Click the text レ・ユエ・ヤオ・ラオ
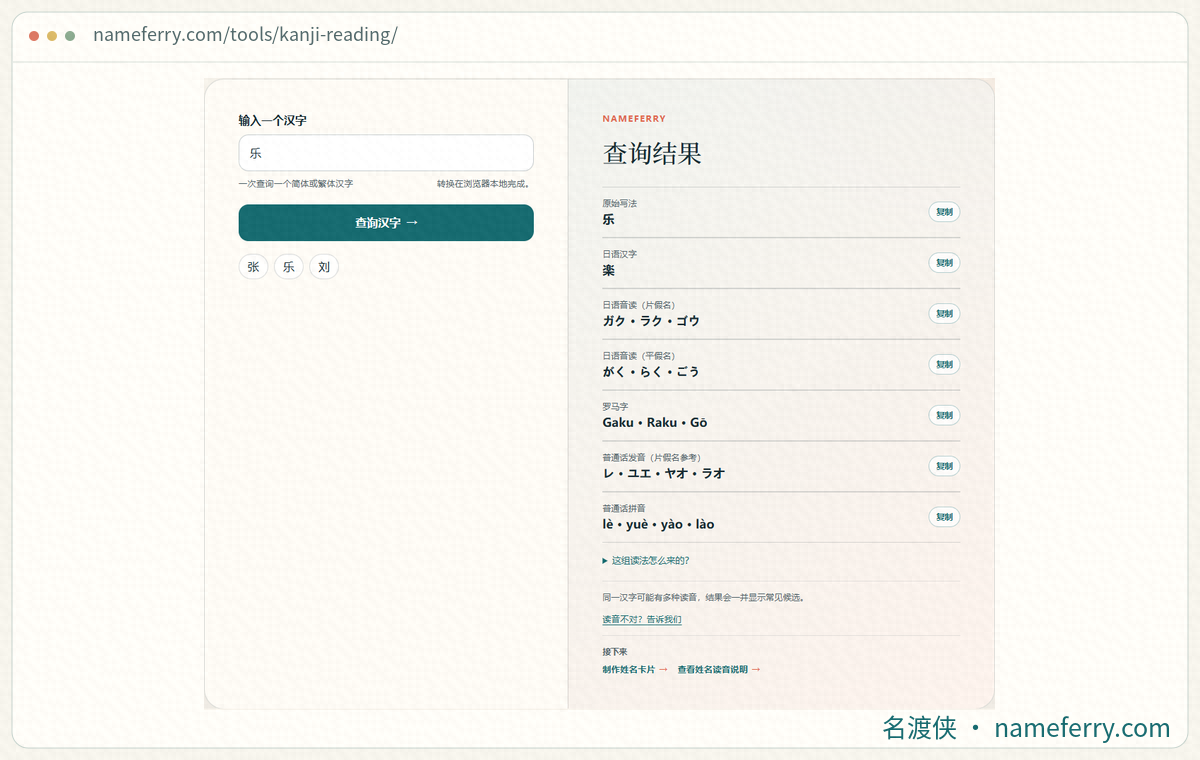 (x=664, y=473)
